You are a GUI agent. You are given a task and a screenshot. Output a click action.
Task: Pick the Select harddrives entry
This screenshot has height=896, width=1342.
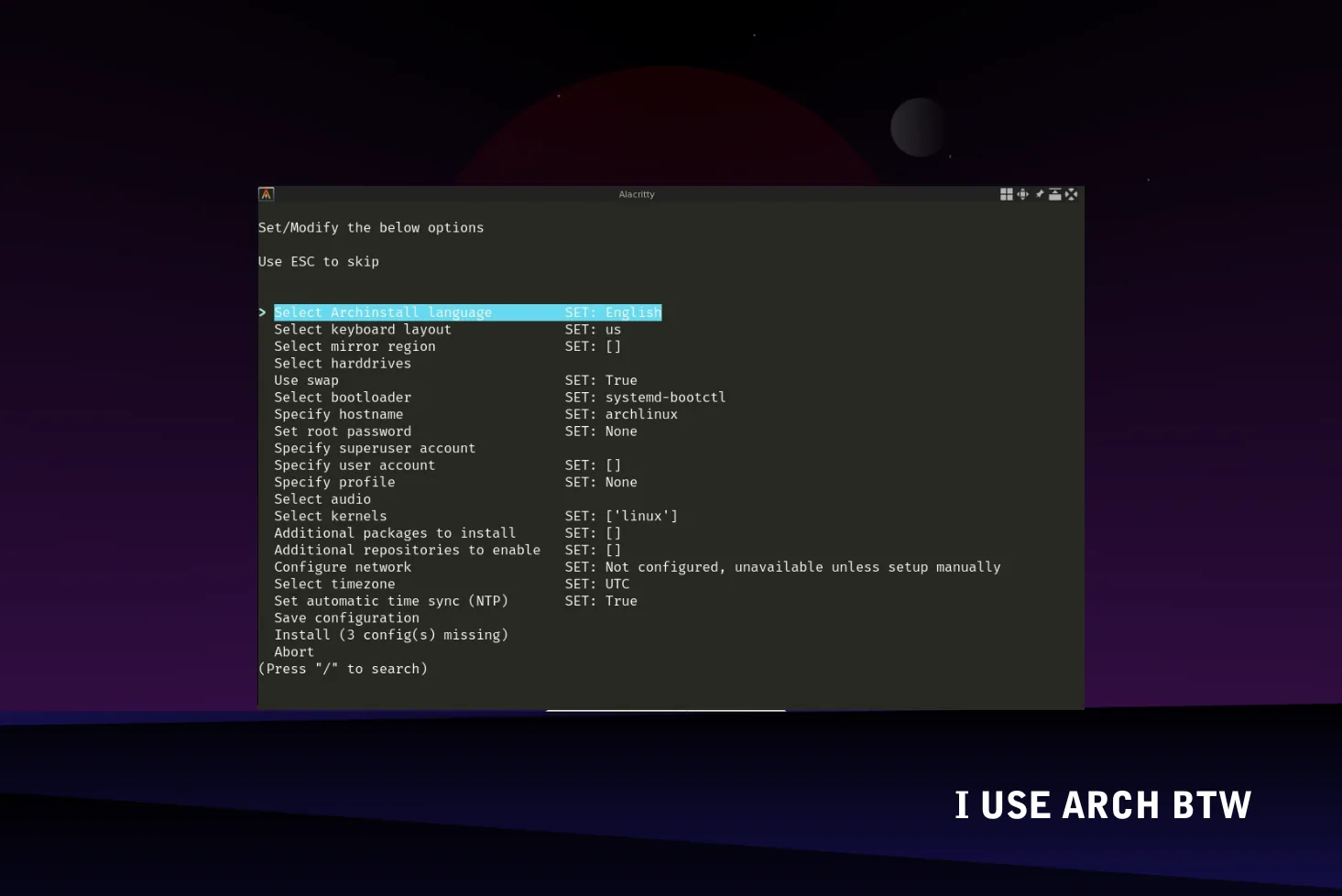coord(343,364)
